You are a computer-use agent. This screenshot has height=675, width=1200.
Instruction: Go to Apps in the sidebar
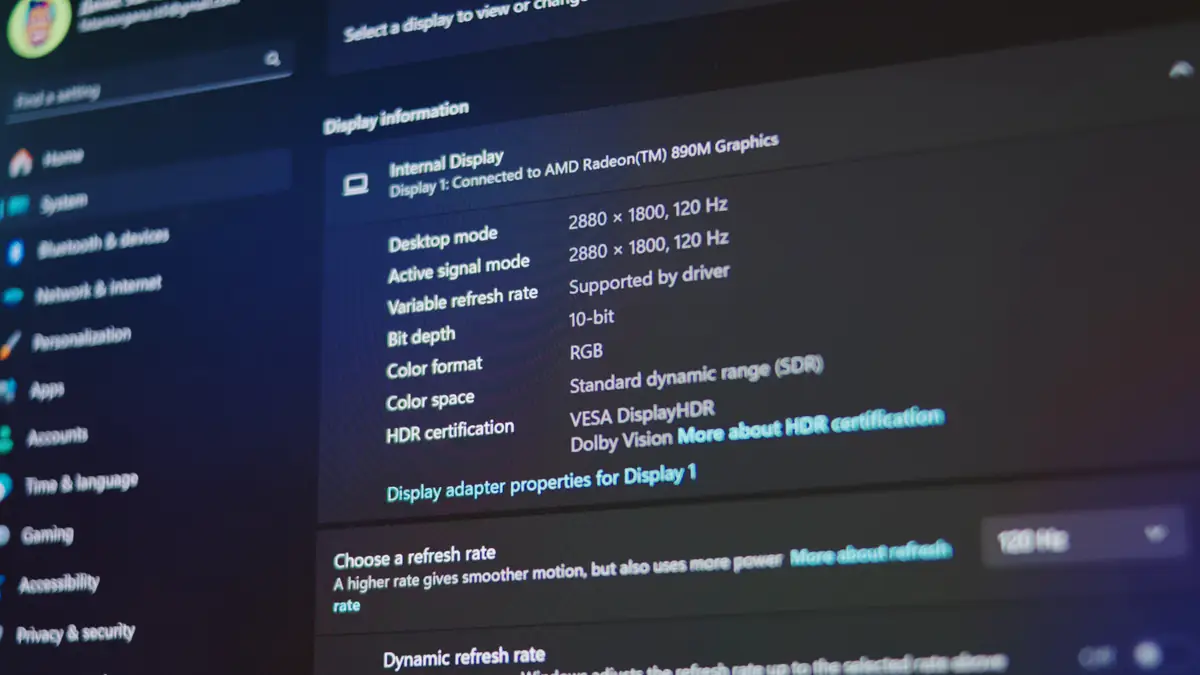[47, 391]
